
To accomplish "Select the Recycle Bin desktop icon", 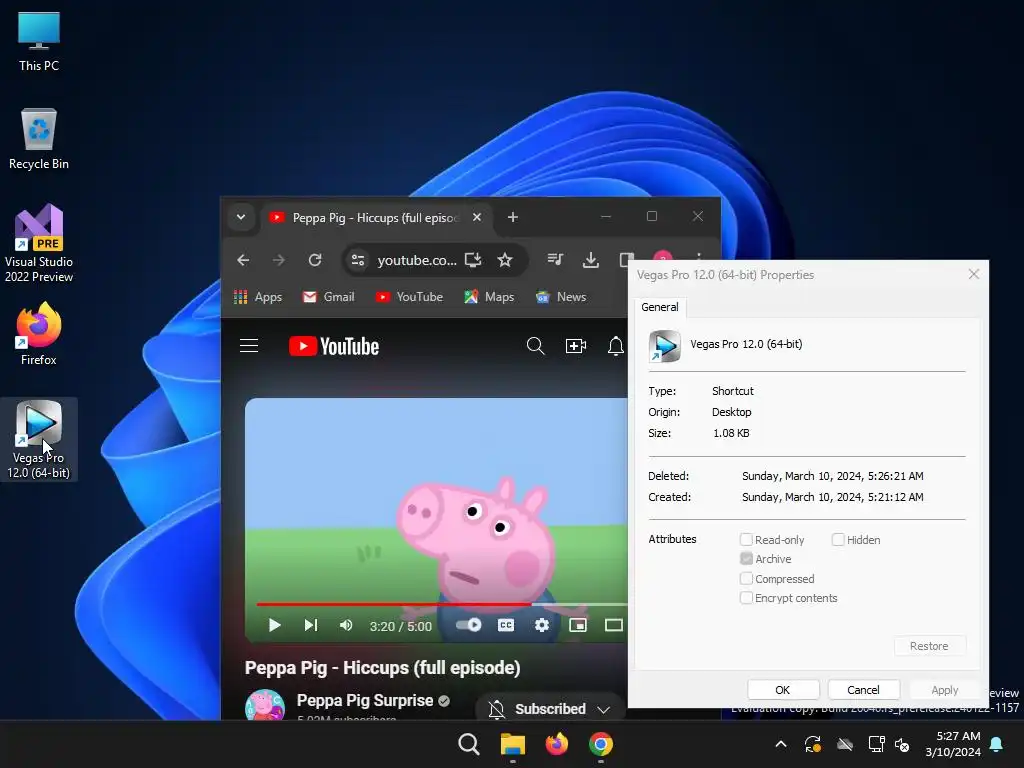I will click(x=39, y=139).
